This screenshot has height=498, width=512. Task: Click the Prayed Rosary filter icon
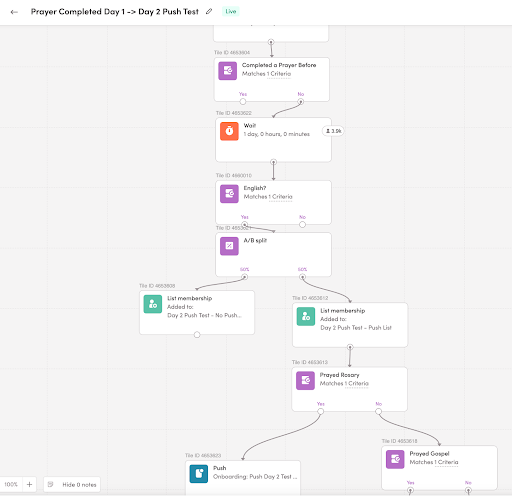(x=305, y=380)
